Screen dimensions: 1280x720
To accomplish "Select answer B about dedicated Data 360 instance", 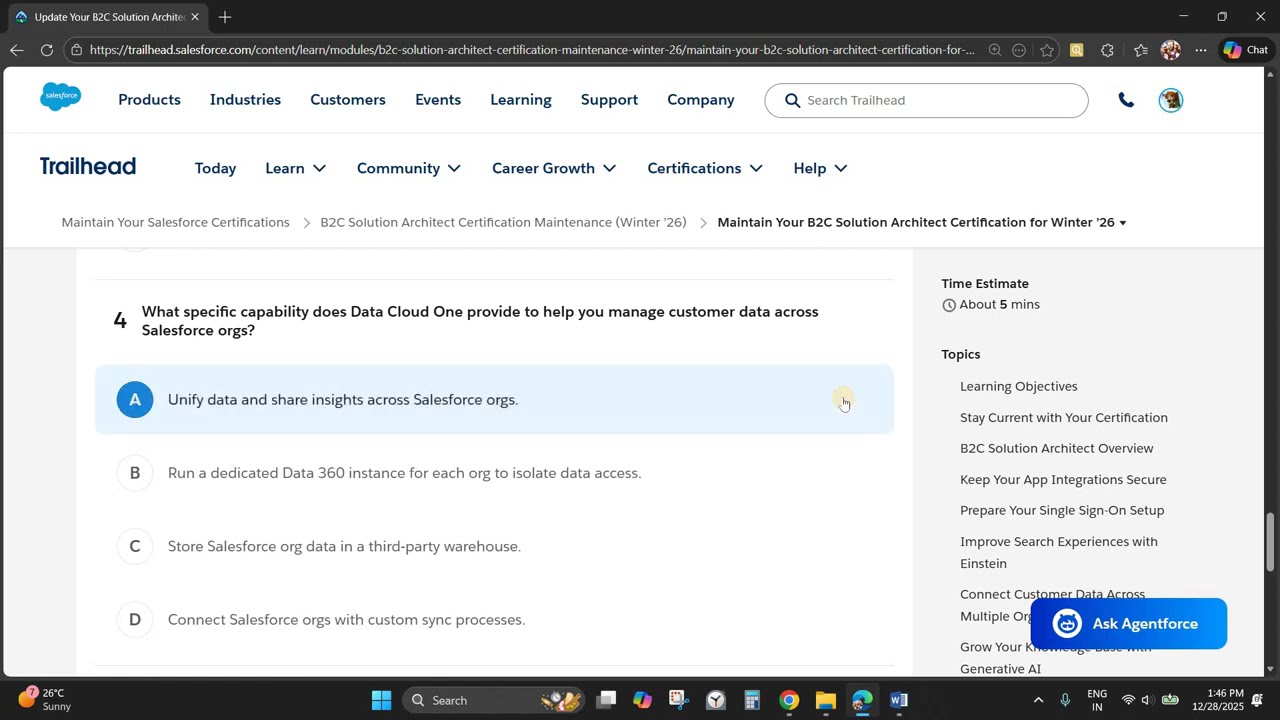I will tap(494, 473).
